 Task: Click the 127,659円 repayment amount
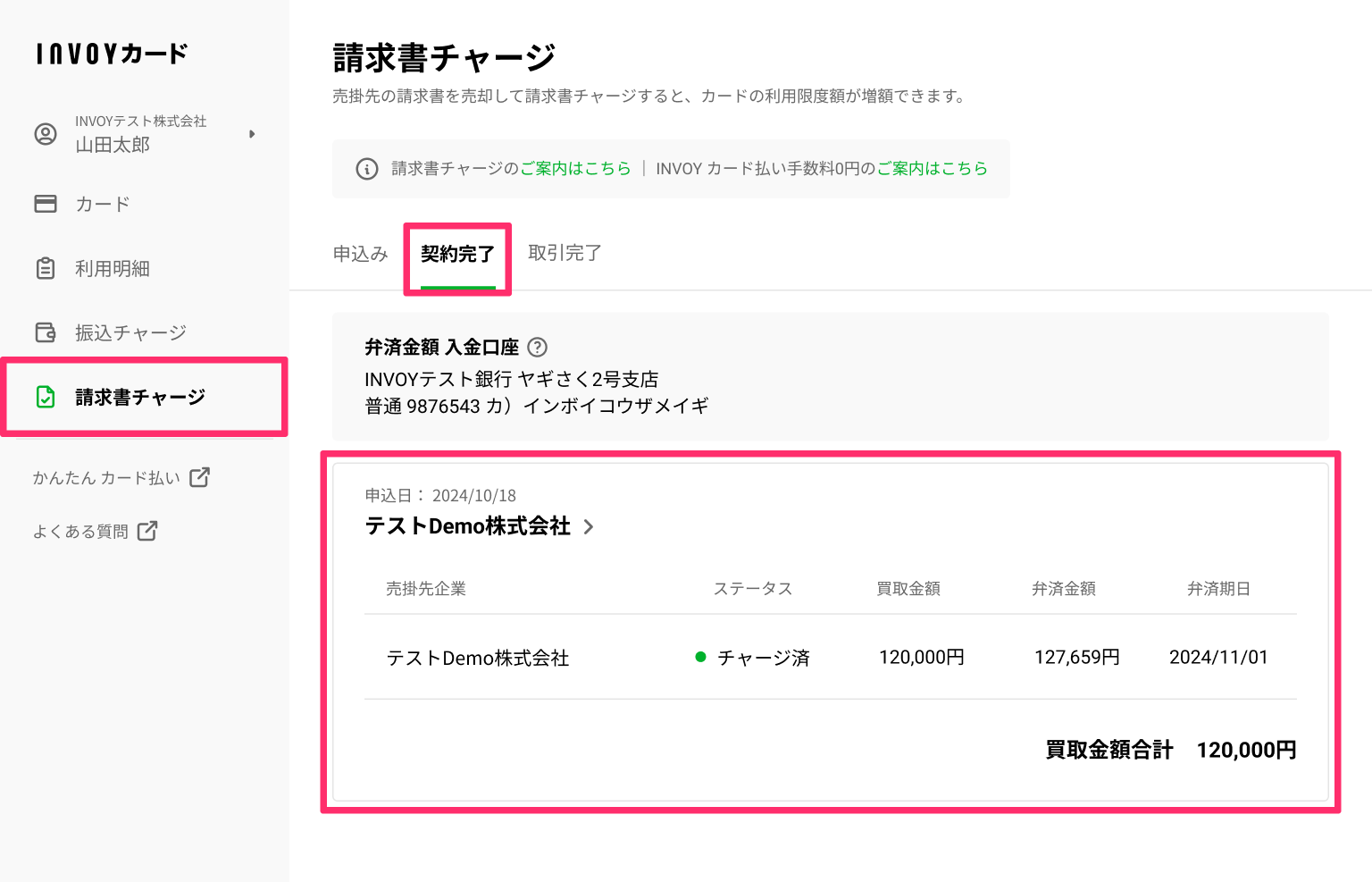pos(1077,657)
